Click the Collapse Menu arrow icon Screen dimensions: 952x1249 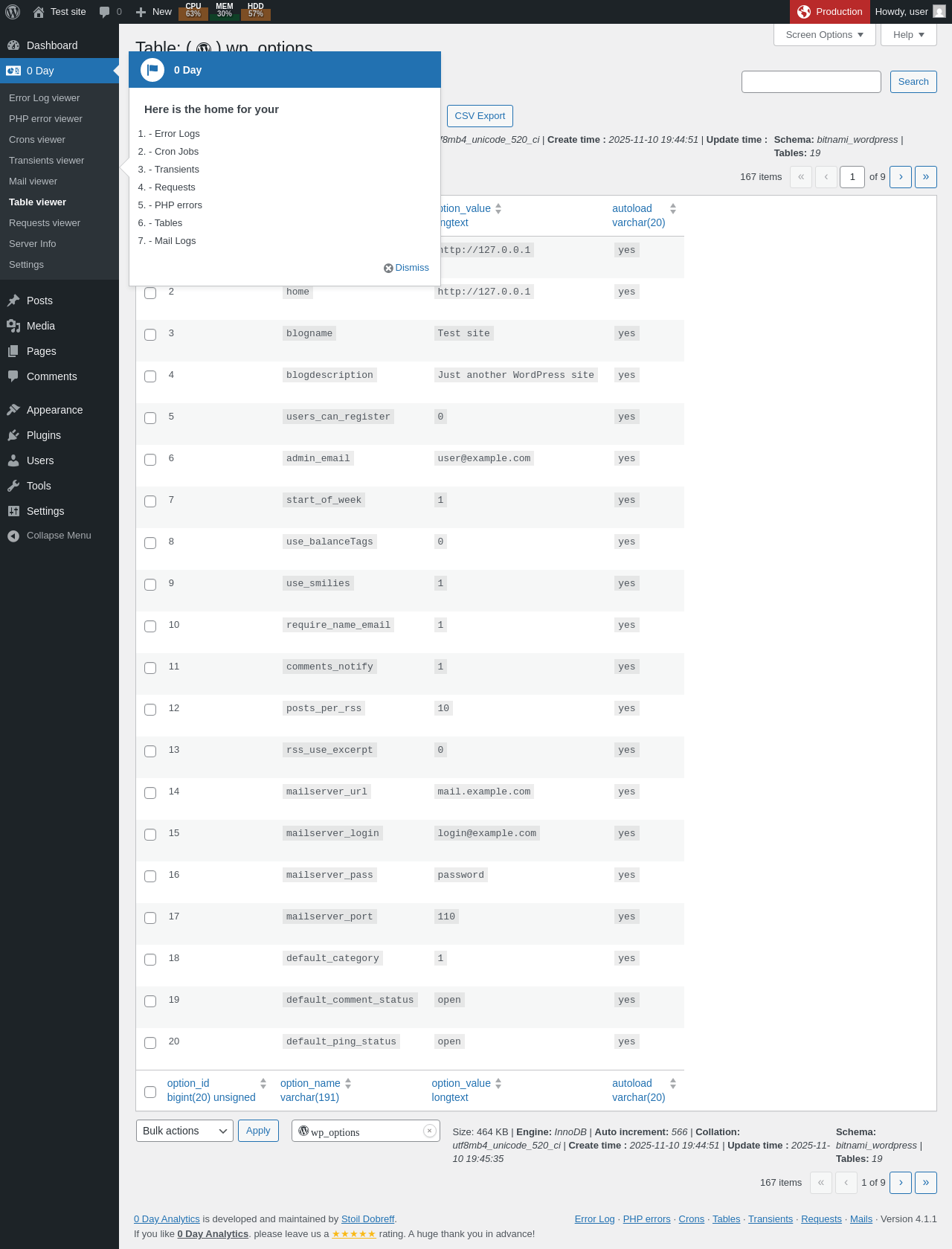[13, 536]
